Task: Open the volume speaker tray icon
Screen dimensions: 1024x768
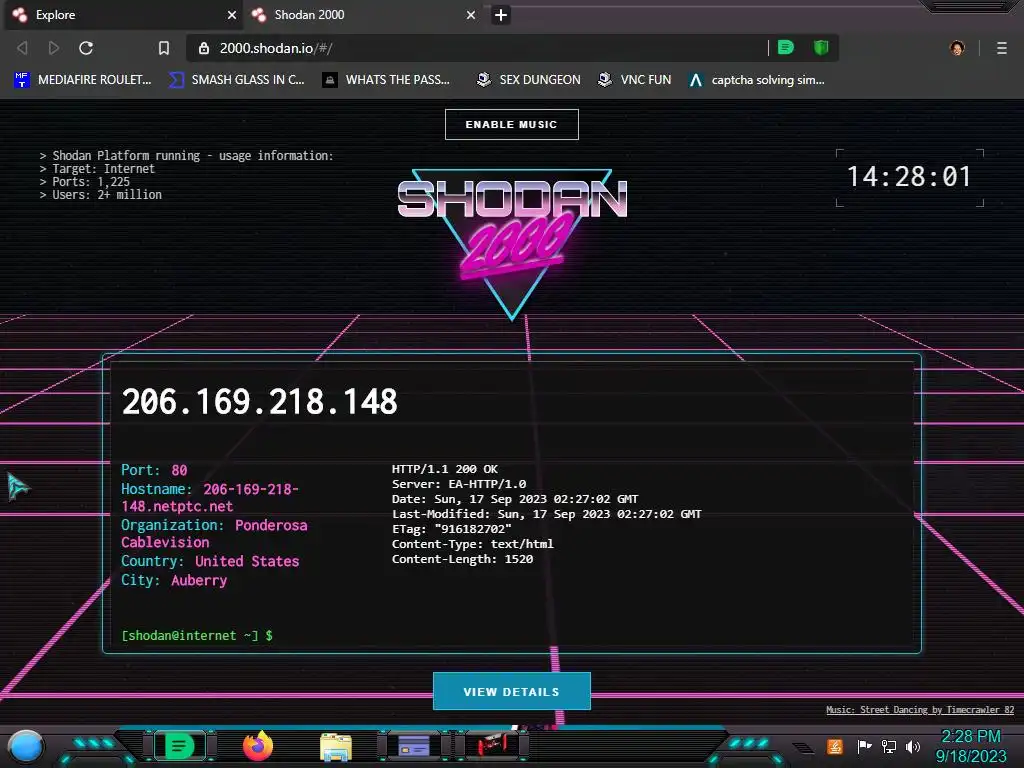Action: point(912,746)
